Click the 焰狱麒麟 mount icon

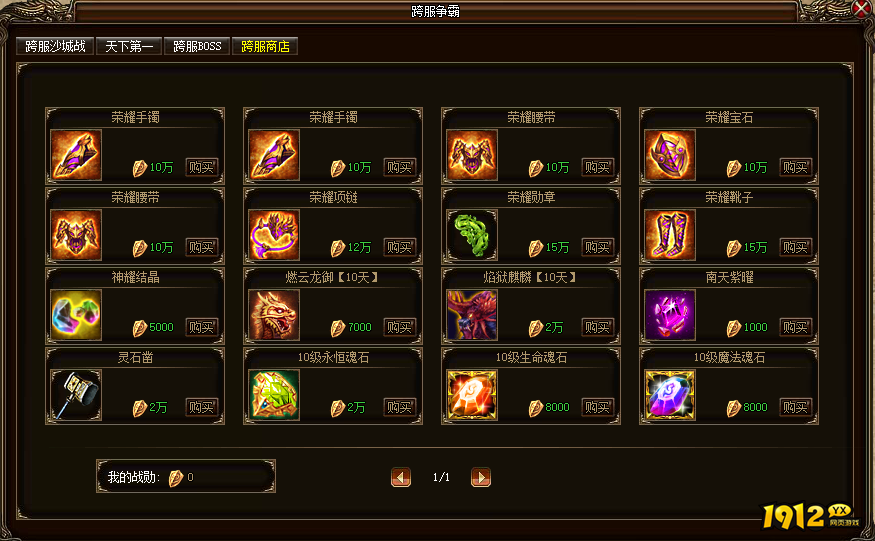tap(472, 315)
